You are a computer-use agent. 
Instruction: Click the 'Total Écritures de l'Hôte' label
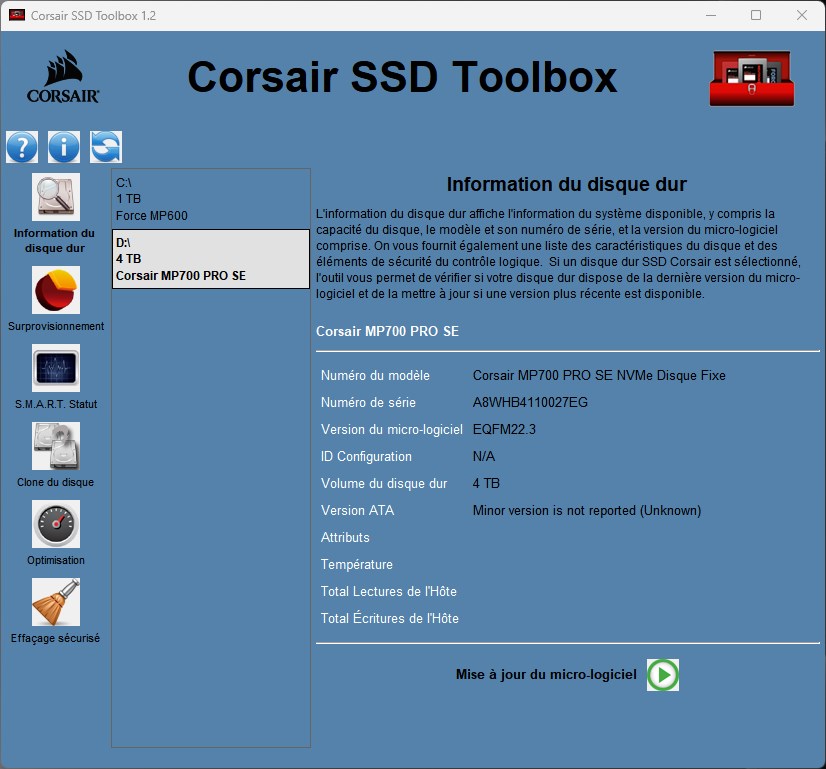[390, 618]
